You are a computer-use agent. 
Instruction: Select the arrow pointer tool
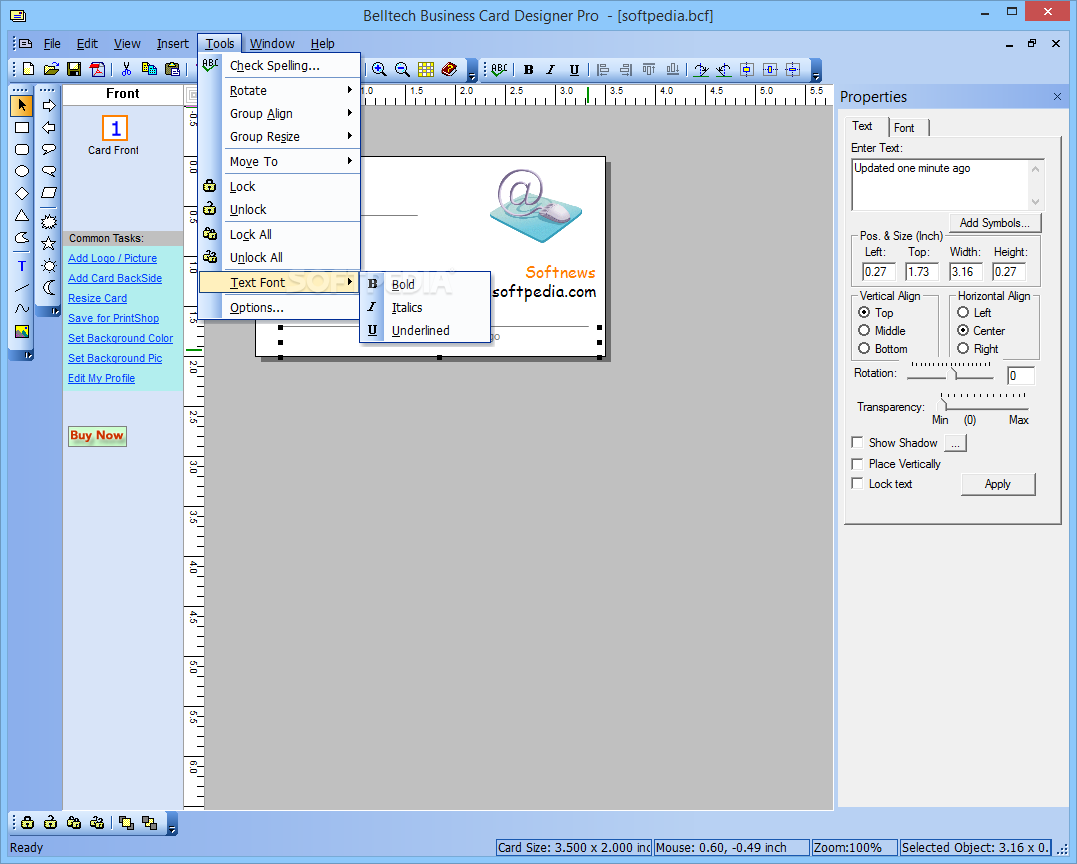(x=22, y=105)
